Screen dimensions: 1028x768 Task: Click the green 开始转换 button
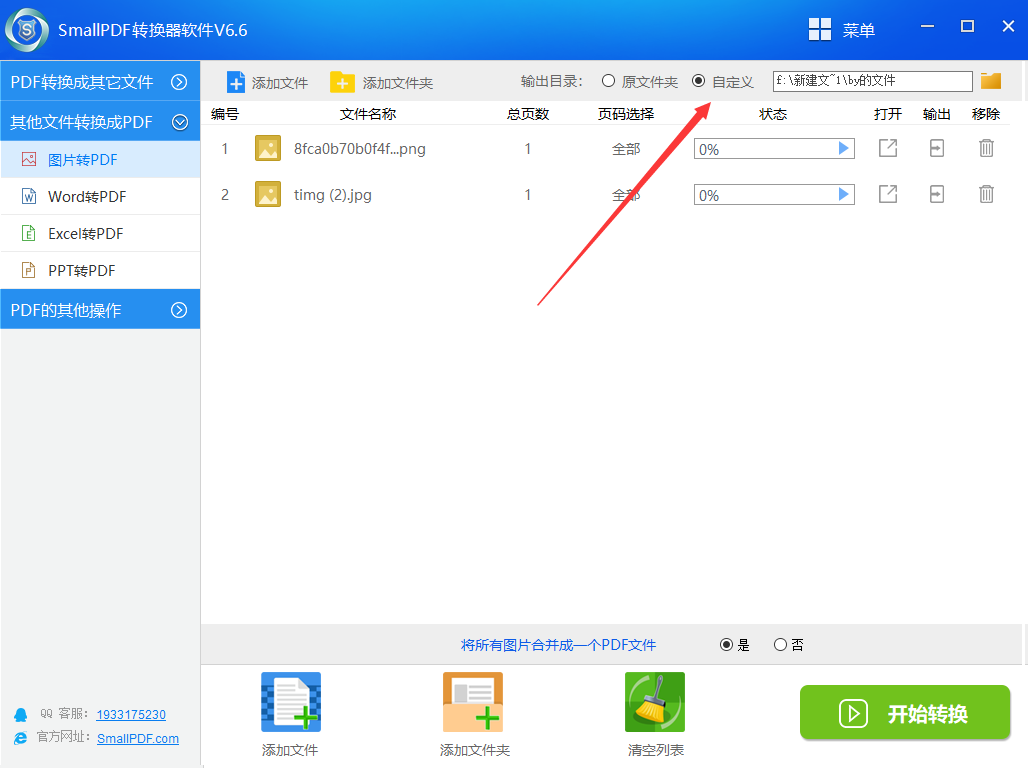click(x=905, y=713)
